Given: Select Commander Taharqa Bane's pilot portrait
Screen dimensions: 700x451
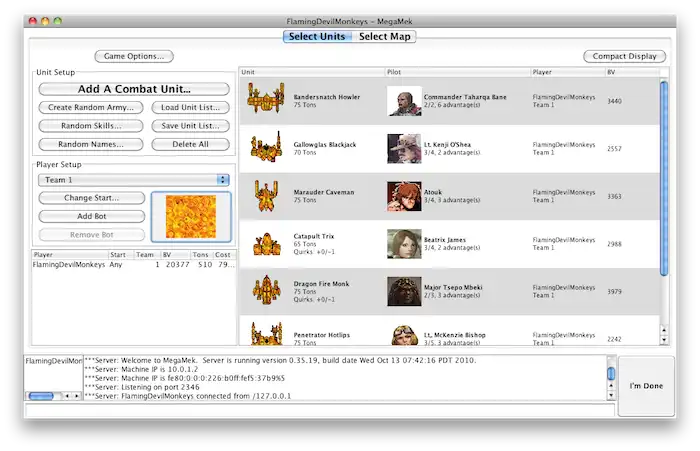Looking at the screenshot, I should pos(404,101).
